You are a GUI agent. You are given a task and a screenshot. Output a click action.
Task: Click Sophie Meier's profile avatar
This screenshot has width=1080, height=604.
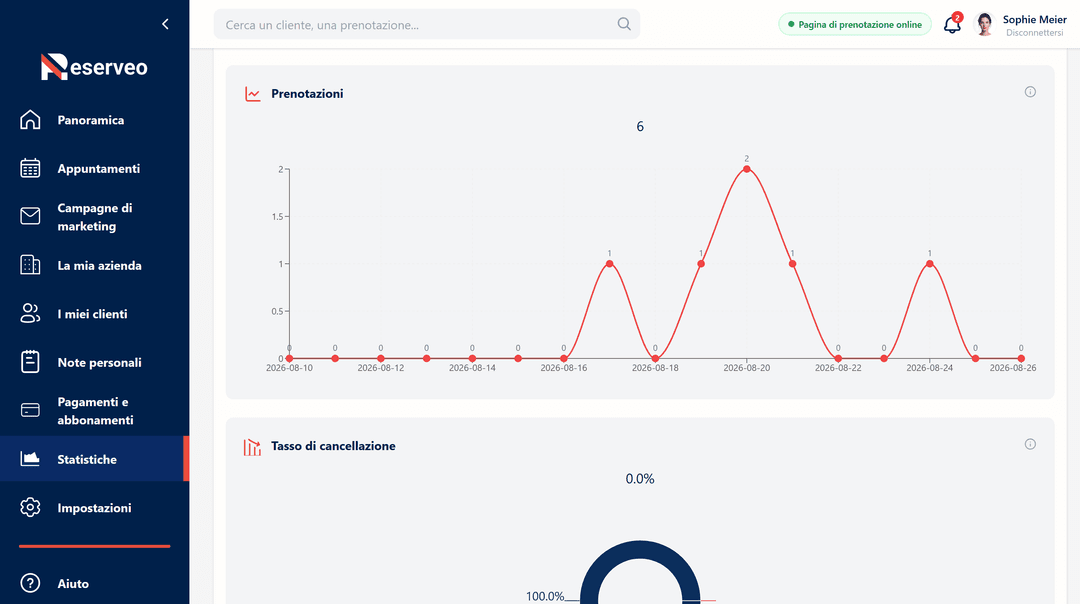(984, 25)
